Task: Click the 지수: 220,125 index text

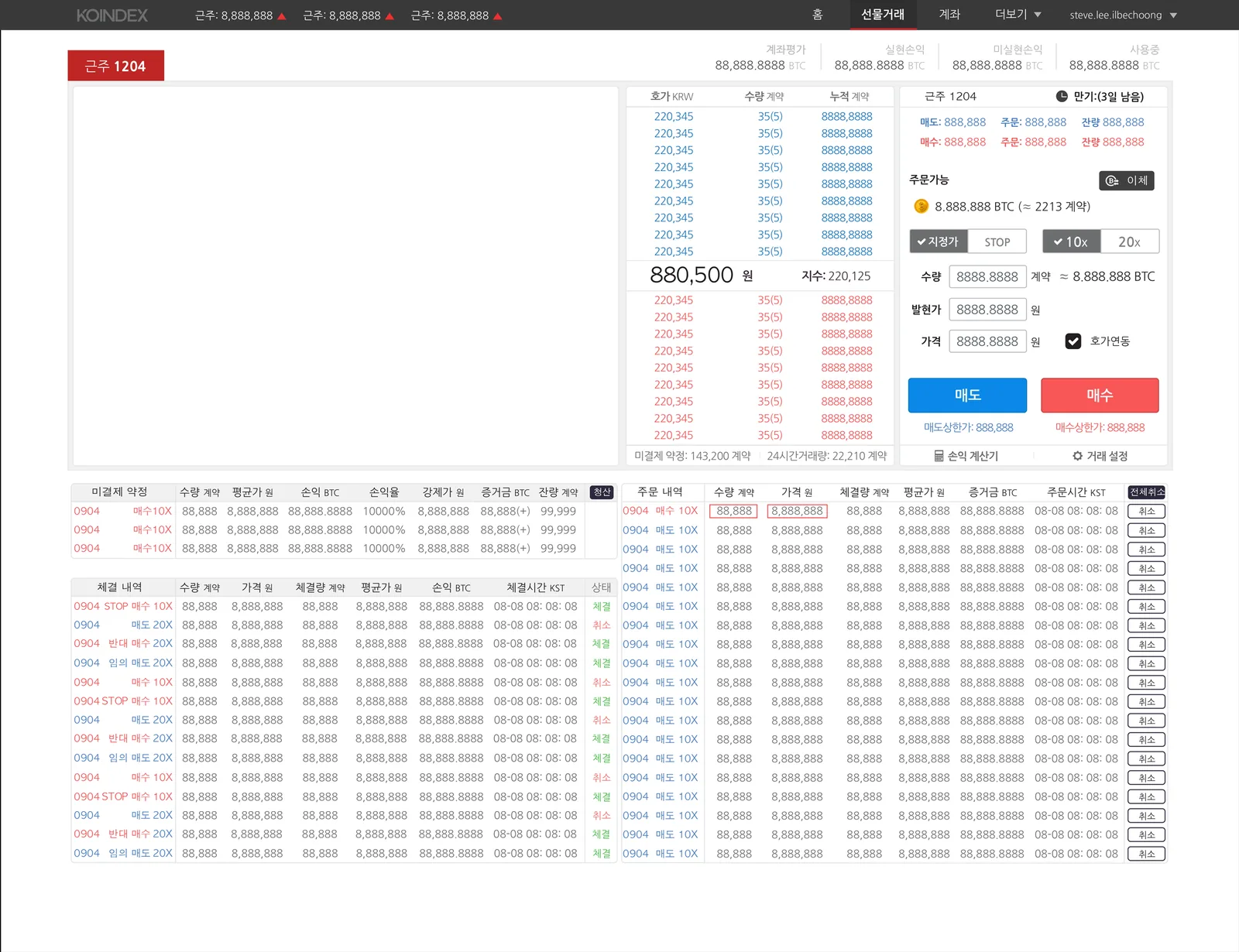Action: [836, 276]
